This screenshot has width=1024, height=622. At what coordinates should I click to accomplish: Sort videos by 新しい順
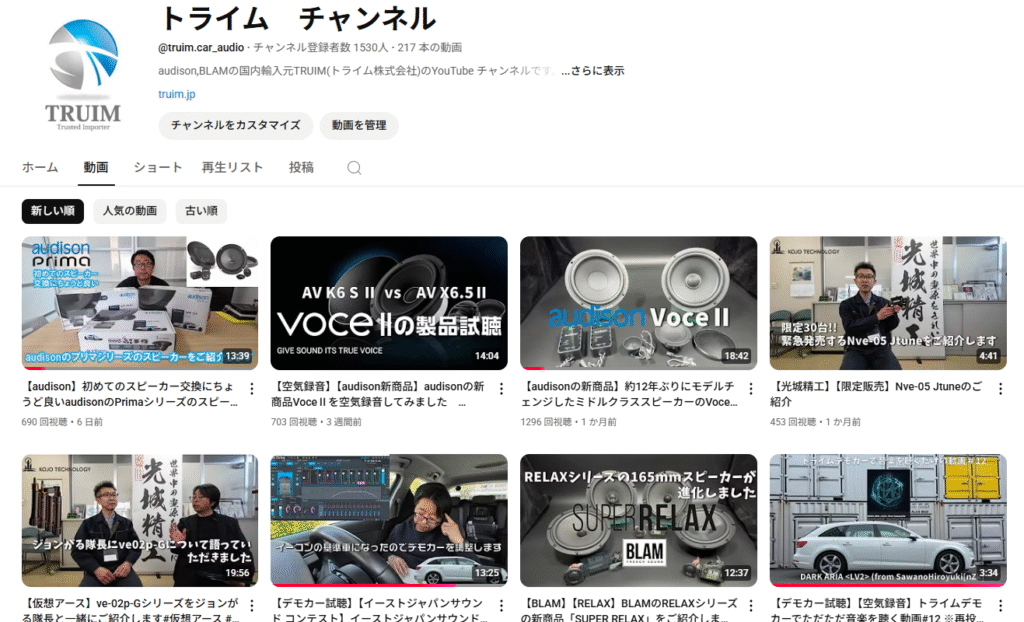click(x=53, y=211)
